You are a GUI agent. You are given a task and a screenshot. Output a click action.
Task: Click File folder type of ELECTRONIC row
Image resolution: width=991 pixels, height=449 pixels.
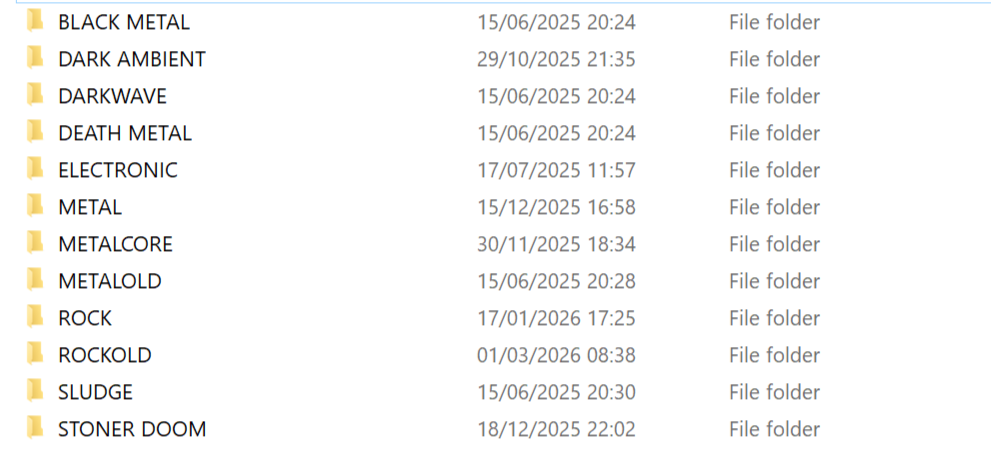coord(774,170)
